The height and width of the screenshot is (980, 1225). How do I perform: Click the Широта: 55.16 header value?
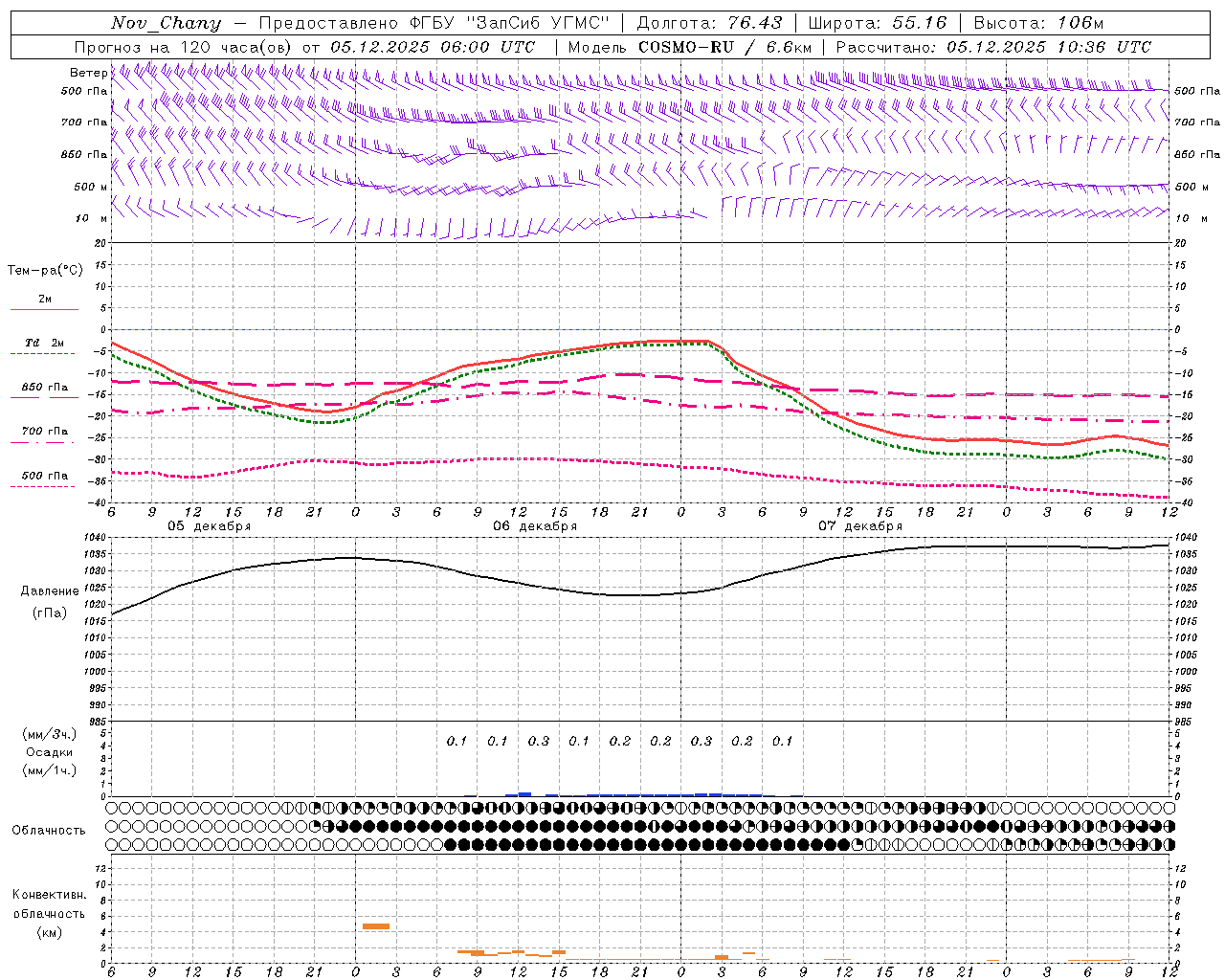(878, 23)
